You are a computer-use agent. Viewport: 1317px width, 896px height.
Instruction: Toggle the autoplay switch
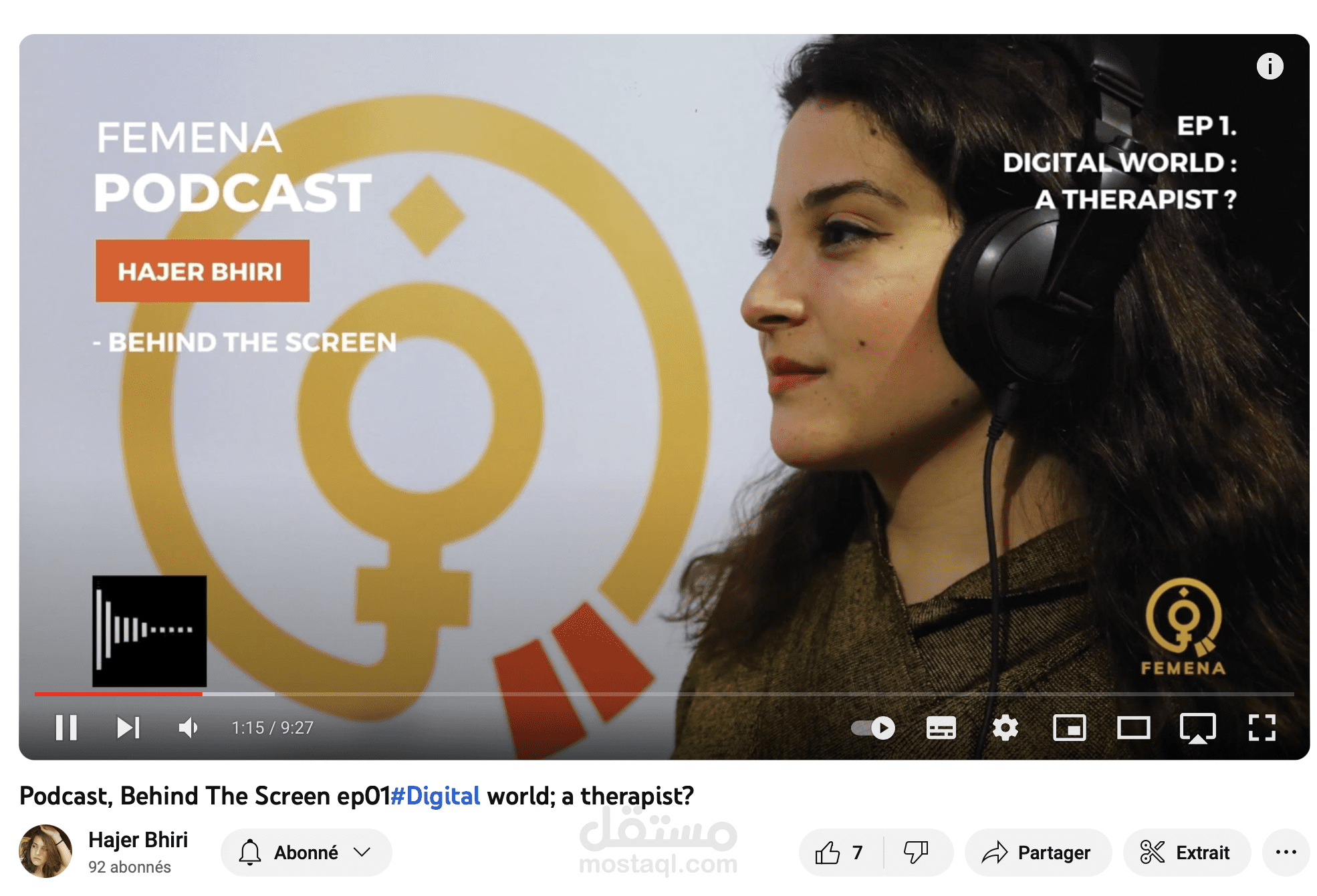tap(873, 728)
